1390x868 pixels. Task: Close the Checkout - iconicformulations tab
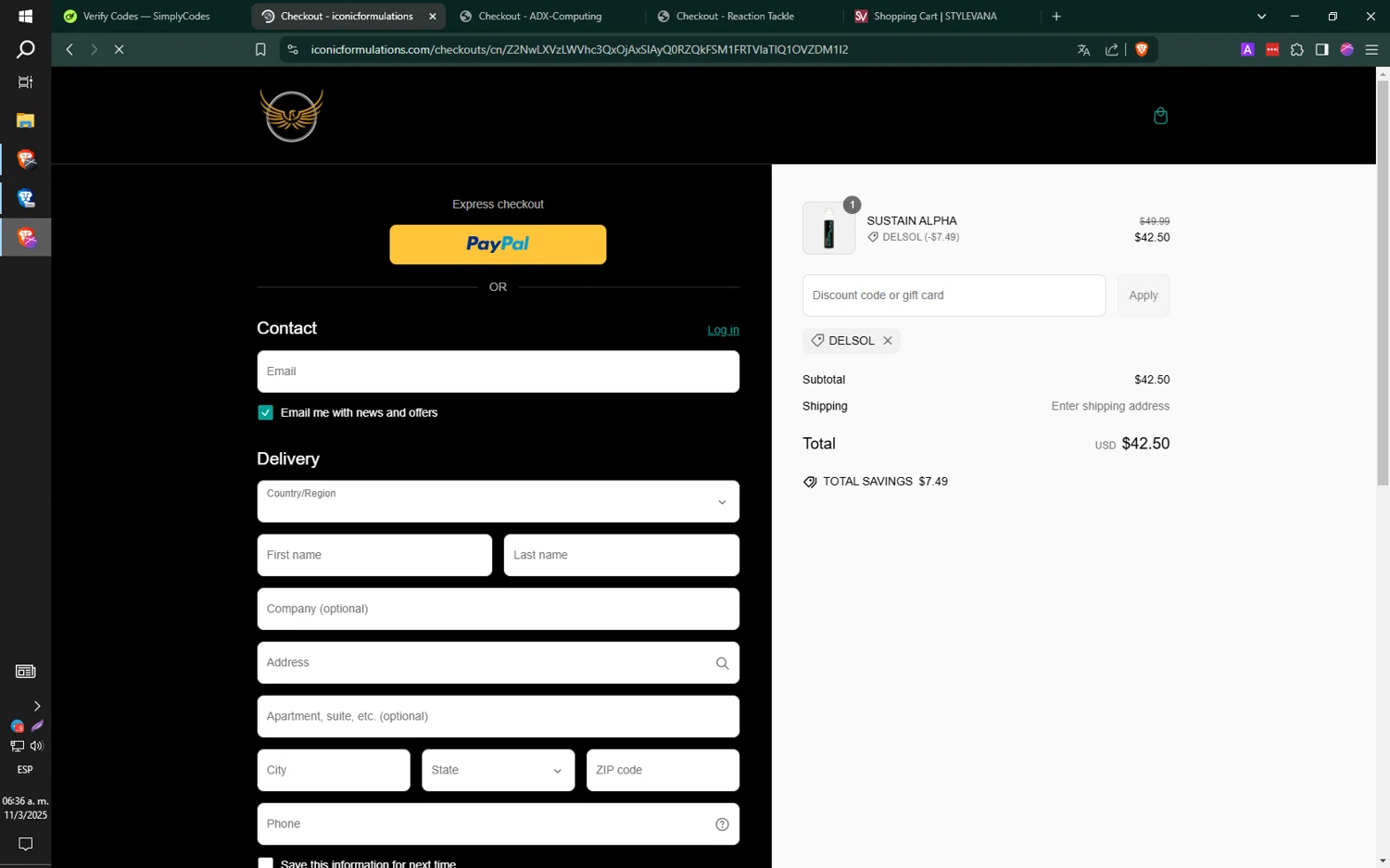click(x=432, y=17)
